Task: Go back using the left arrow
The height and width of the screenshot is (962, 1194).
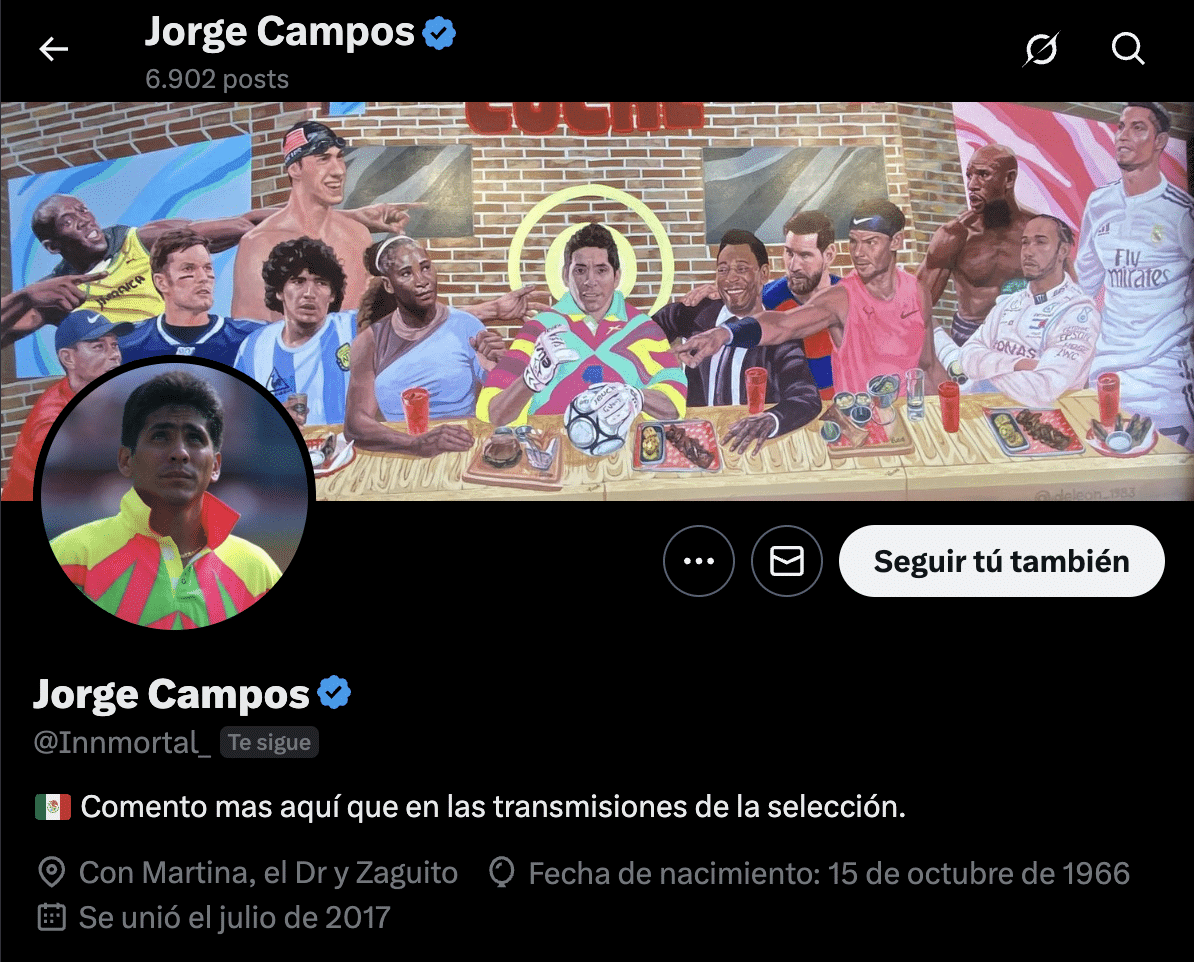Action: tap(53, 50)
